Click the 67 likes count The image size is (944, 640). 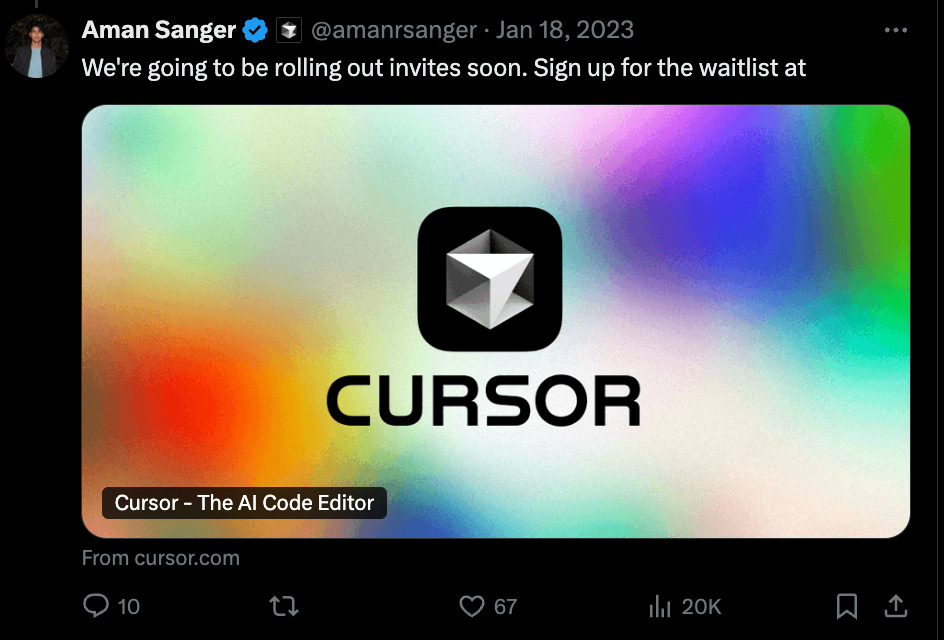point(506,606)
